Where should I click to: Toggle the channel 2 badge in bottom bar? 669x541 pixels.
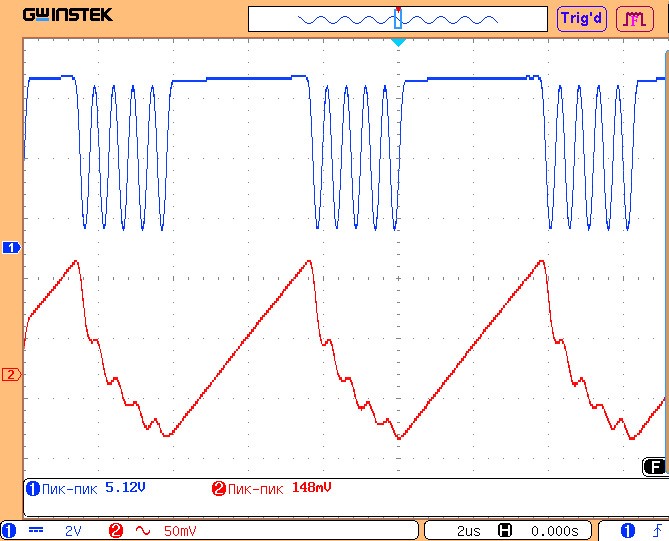pyautogui.click(x=116, y=530)
